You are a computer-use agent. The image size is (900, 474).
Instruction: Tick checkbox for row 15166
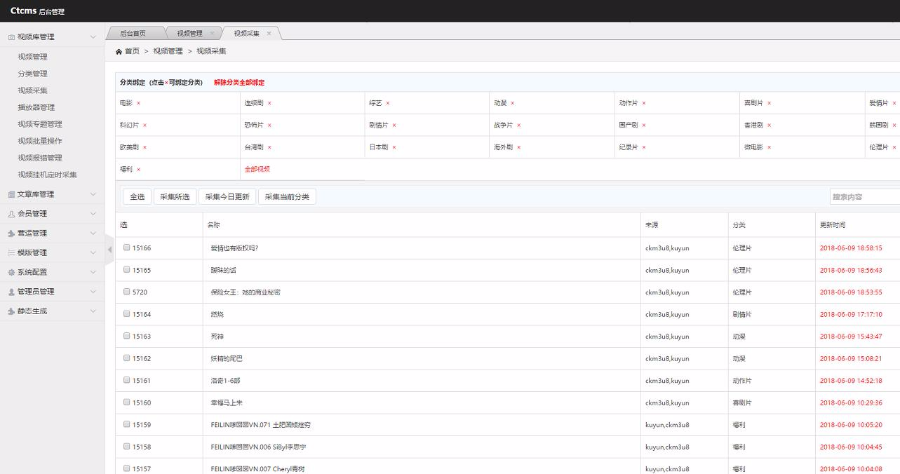[126, 247]
